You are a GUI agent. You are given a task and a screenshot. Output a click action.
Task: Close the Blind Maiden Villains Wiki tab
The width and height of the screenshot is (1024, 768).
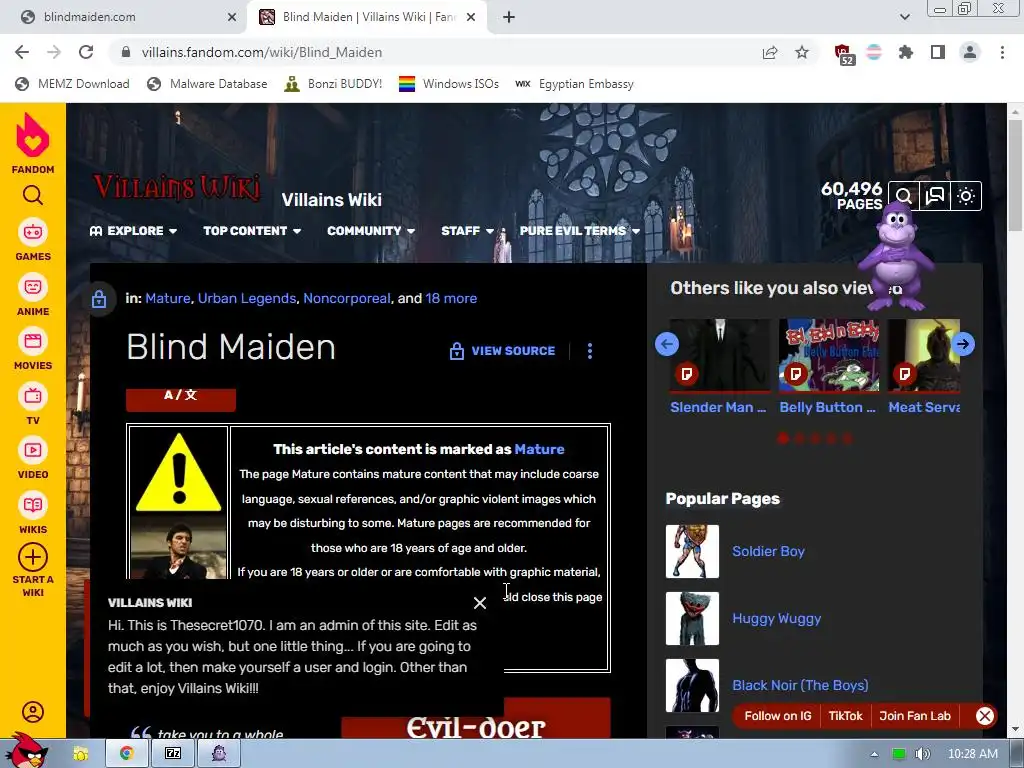[471, 17]
